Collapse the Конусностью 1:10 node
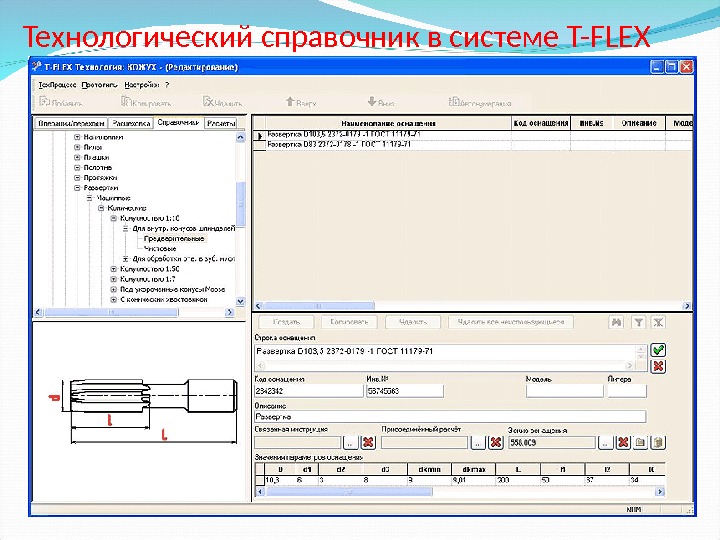Screen dimensions: 720x540 tap(113, 218)
